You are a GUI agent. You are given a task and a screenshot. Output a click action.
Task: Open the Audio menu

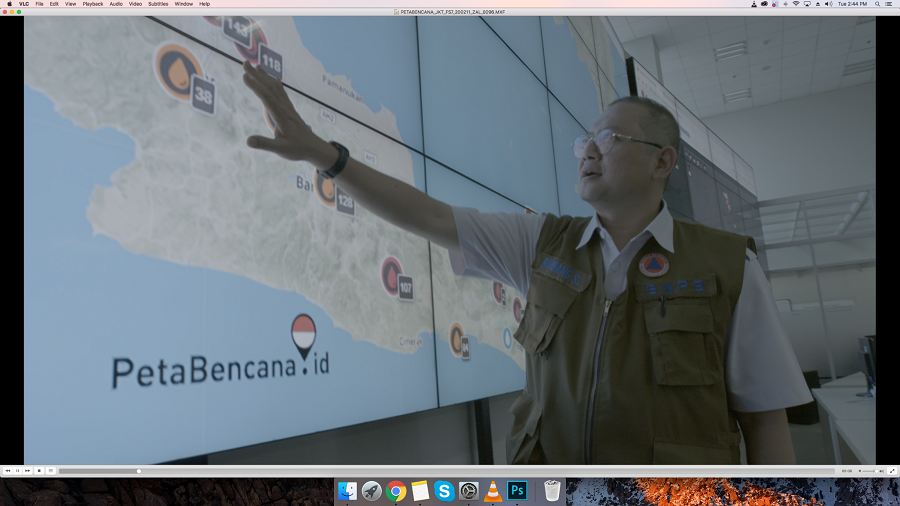click(116, 4)
